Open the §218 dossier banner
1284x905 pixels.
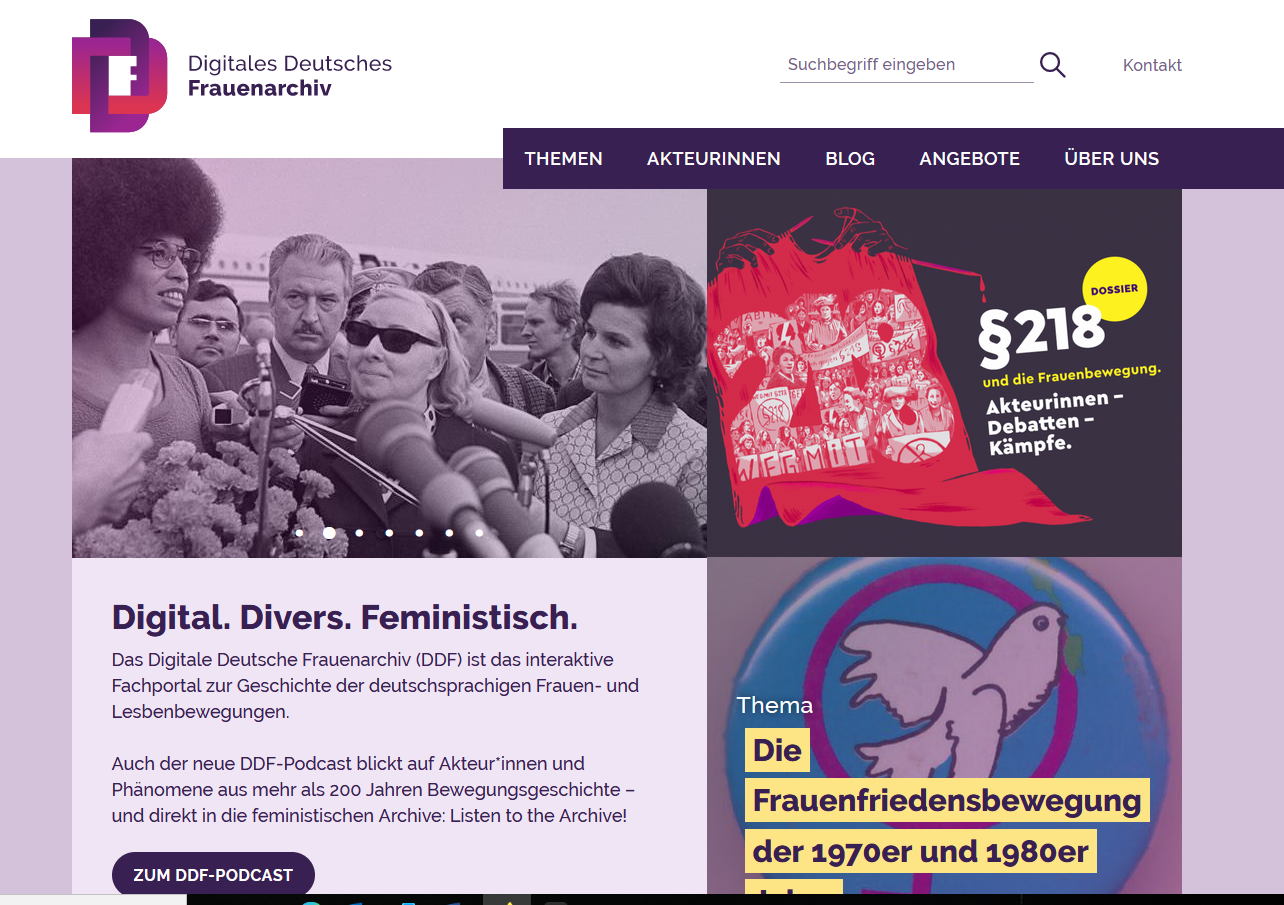pos(944,373)
